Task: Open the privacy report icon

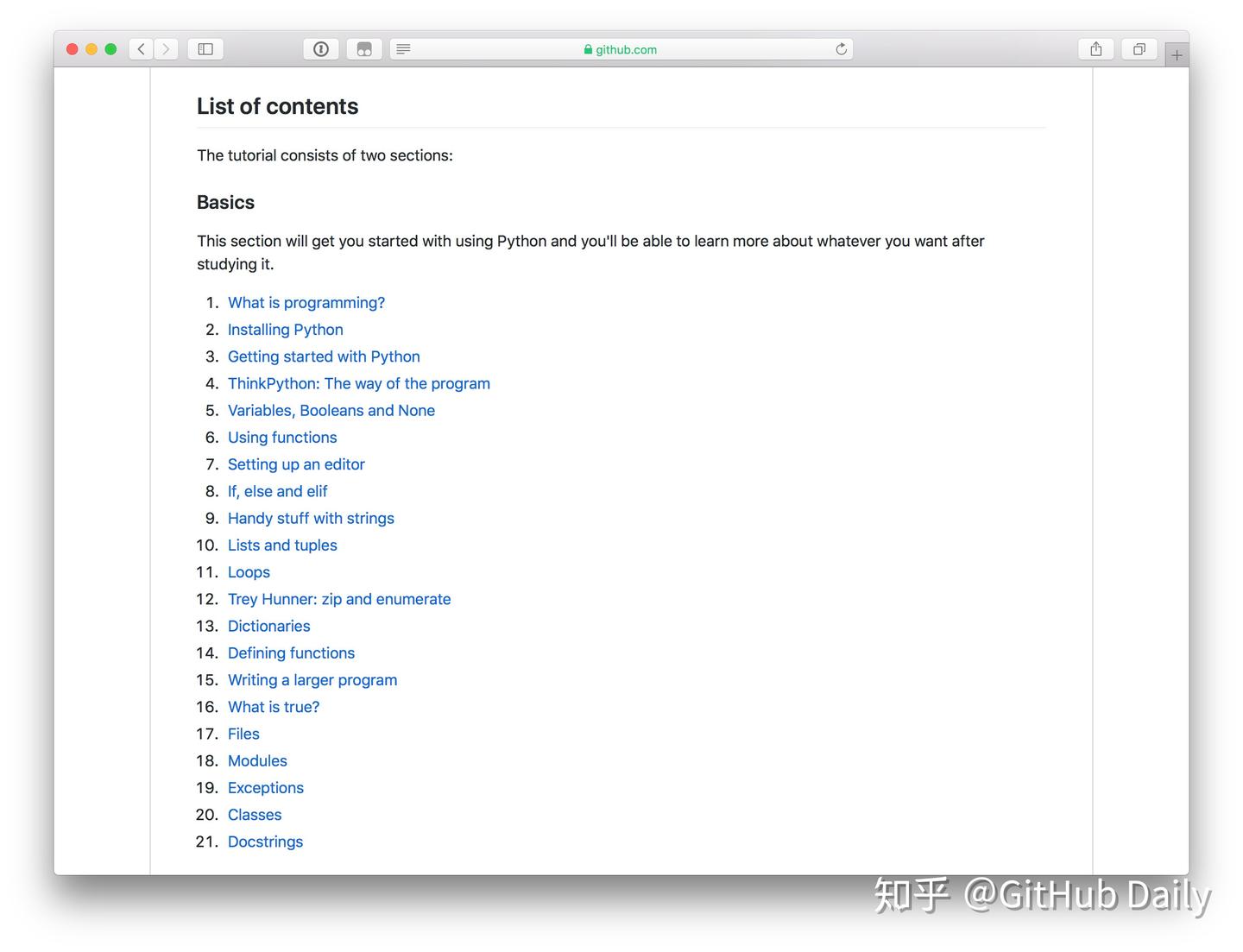Action: pos(320,48)
